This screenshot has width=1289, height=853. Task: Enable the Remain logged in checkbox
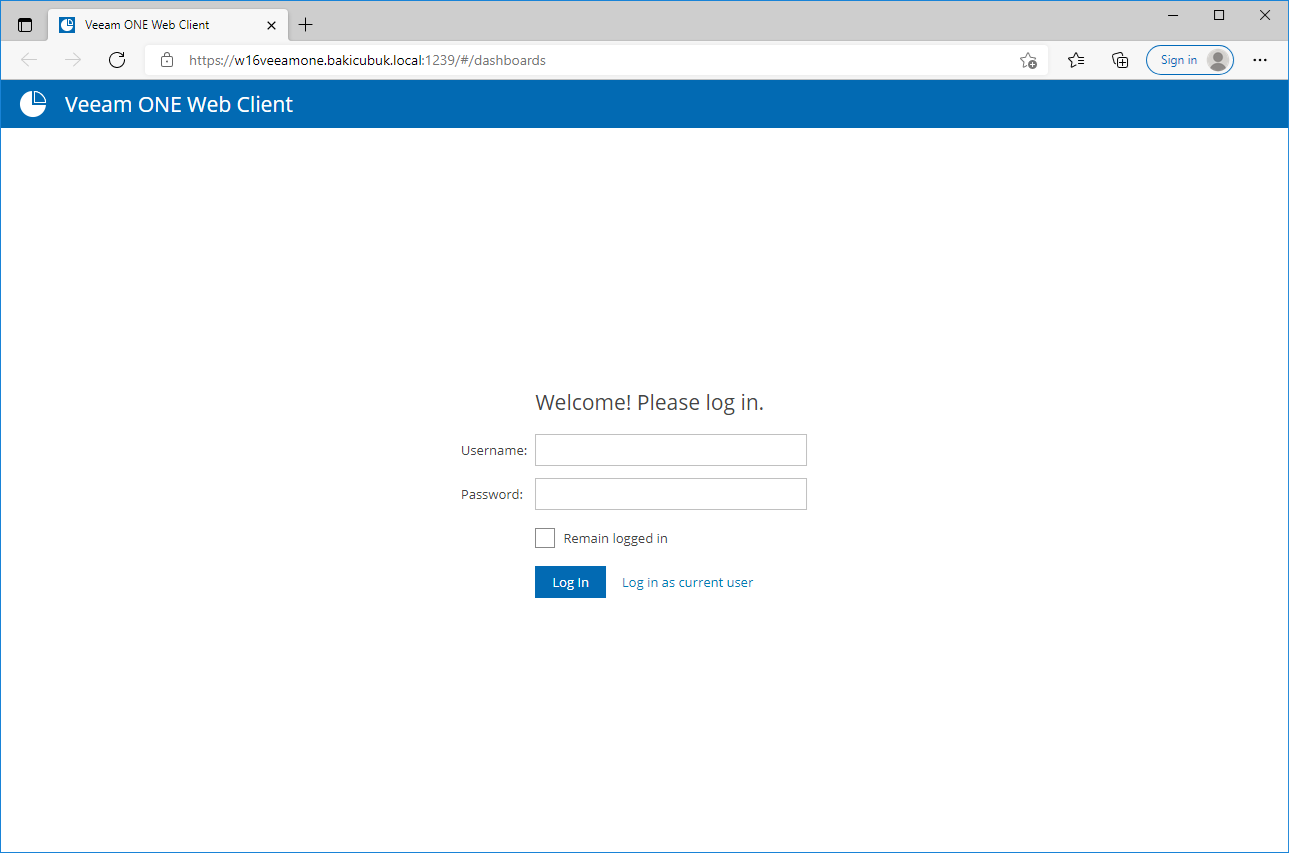[x=545, y=538]
